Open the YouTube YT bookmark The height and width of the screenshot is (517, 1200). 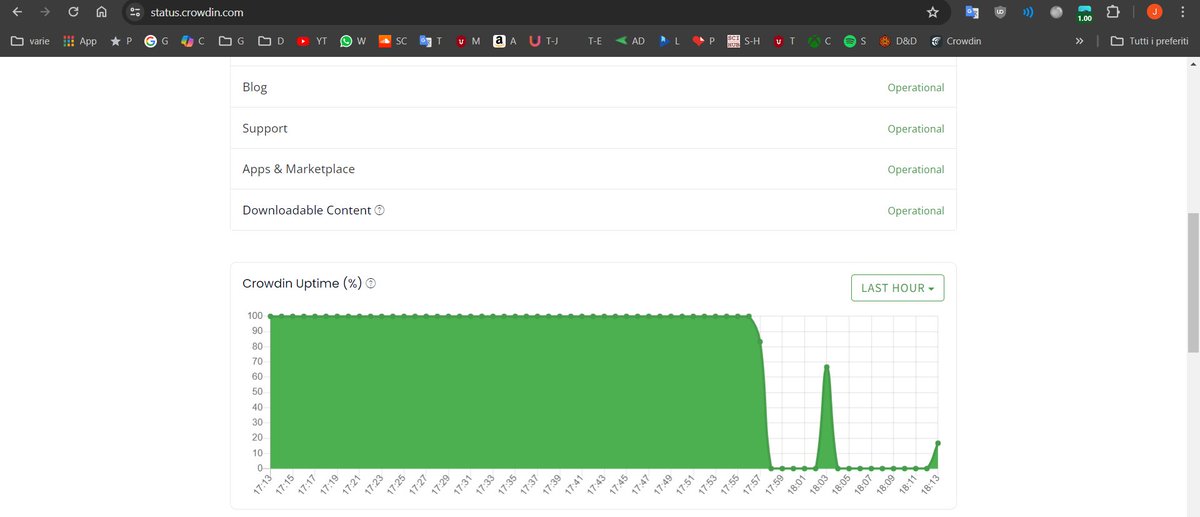point(311,41)
